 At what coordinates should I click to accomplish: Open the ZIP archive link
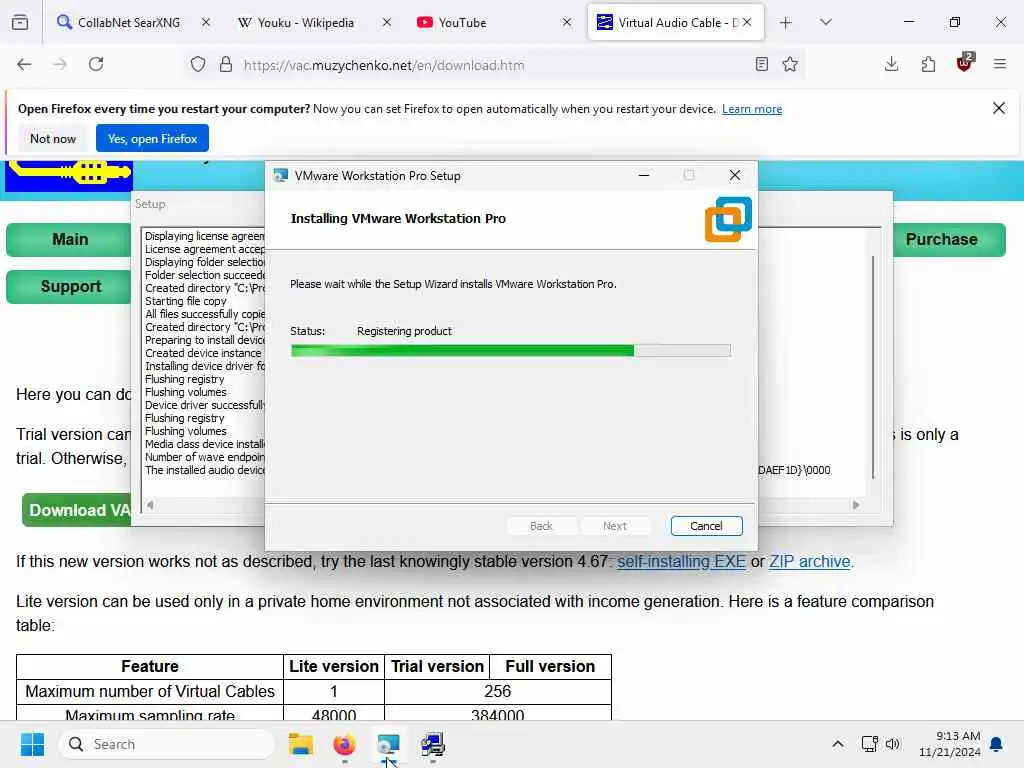tap(810, 562)
